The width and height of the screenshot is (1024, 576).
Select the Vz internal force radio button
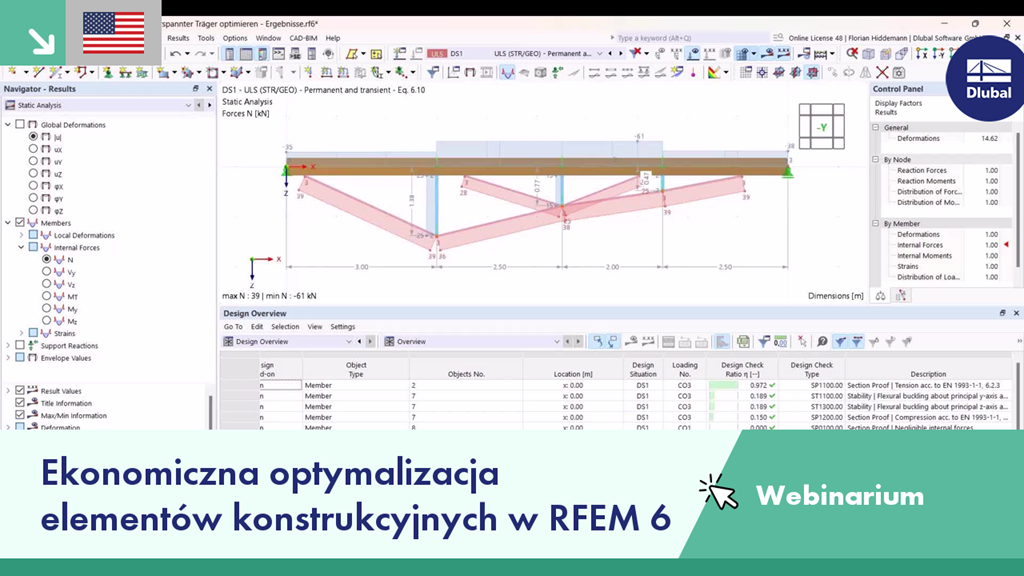click(x=46, y=284)
